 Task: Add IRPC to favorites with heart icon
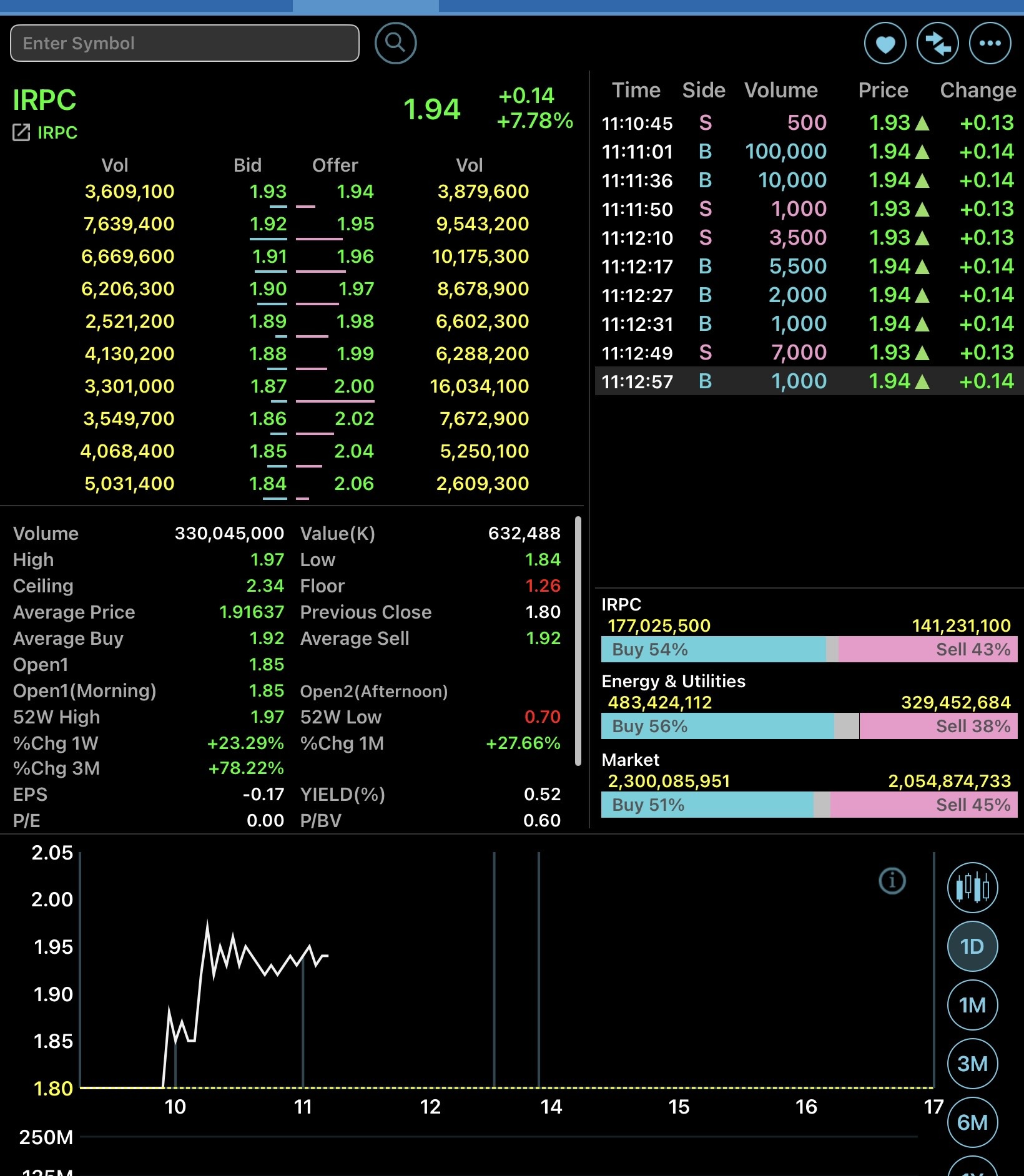click(885, 43)
